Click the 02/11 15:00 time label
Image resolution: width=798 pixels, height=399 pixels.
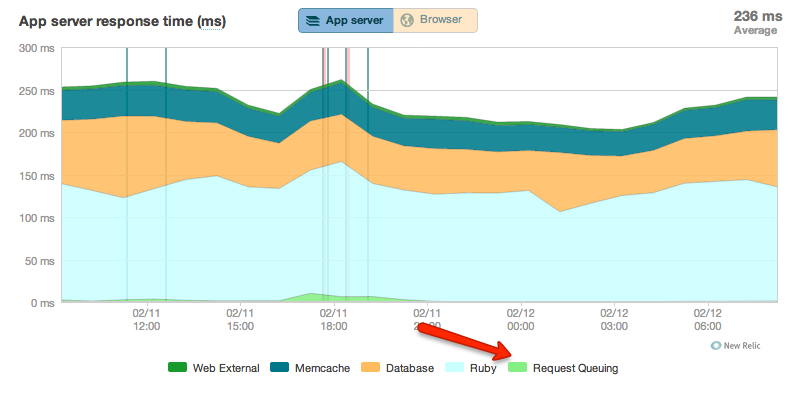point(240,319)
